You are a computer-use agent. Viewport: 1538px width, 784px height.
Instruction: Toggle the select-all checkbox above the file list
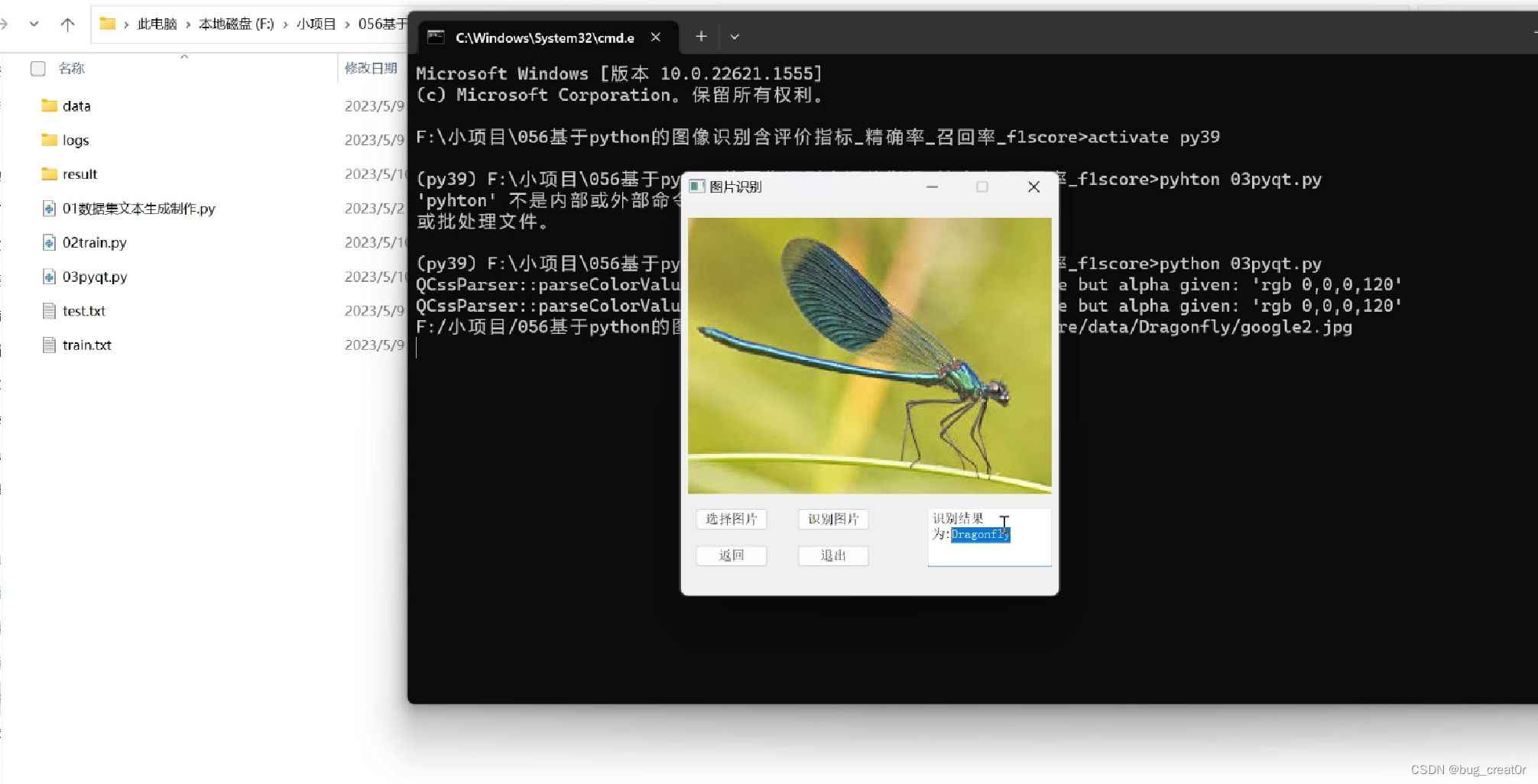[37, 68]
